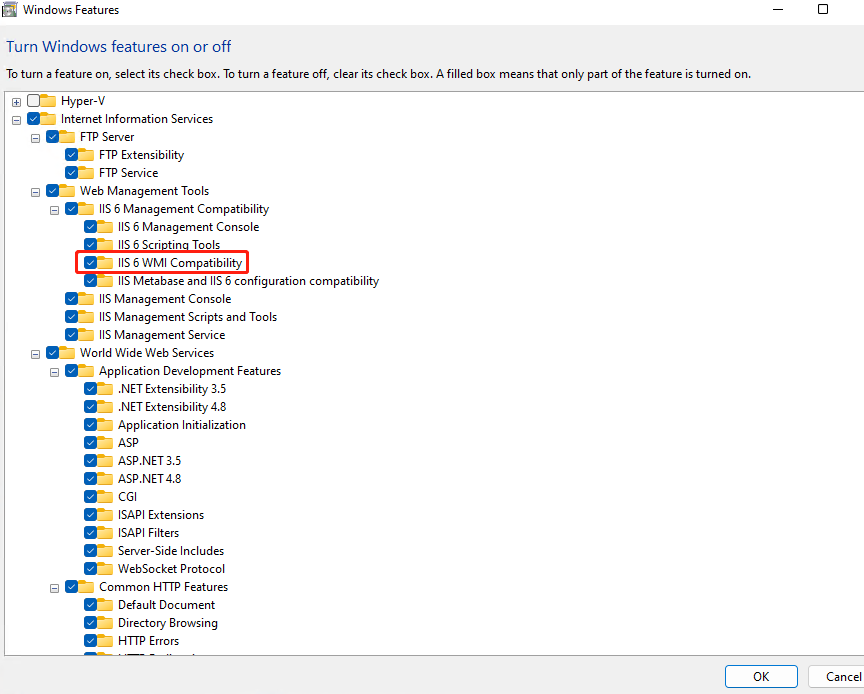Uncheck the ISAPI Extensions checkbox
Viewport: 864px width, 694px height.
[91, 514]
